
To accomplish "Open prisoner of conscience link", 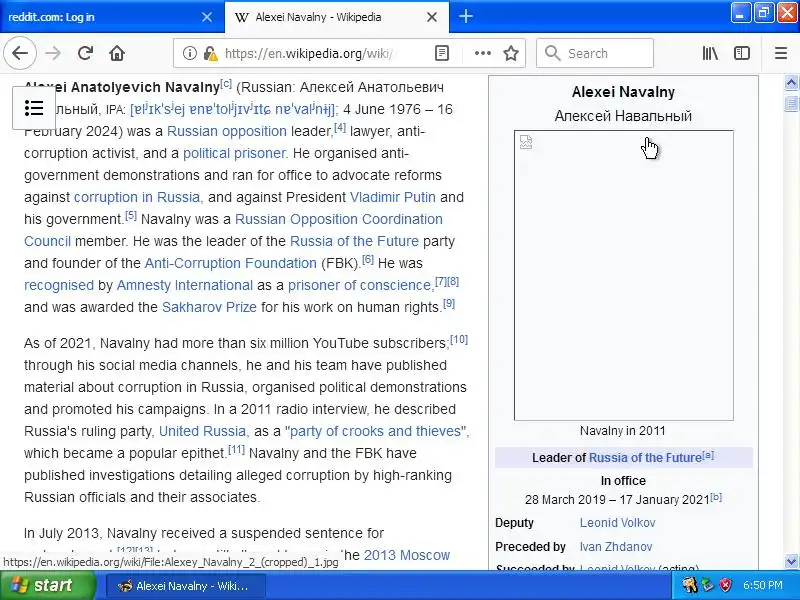I will [360, 285].
